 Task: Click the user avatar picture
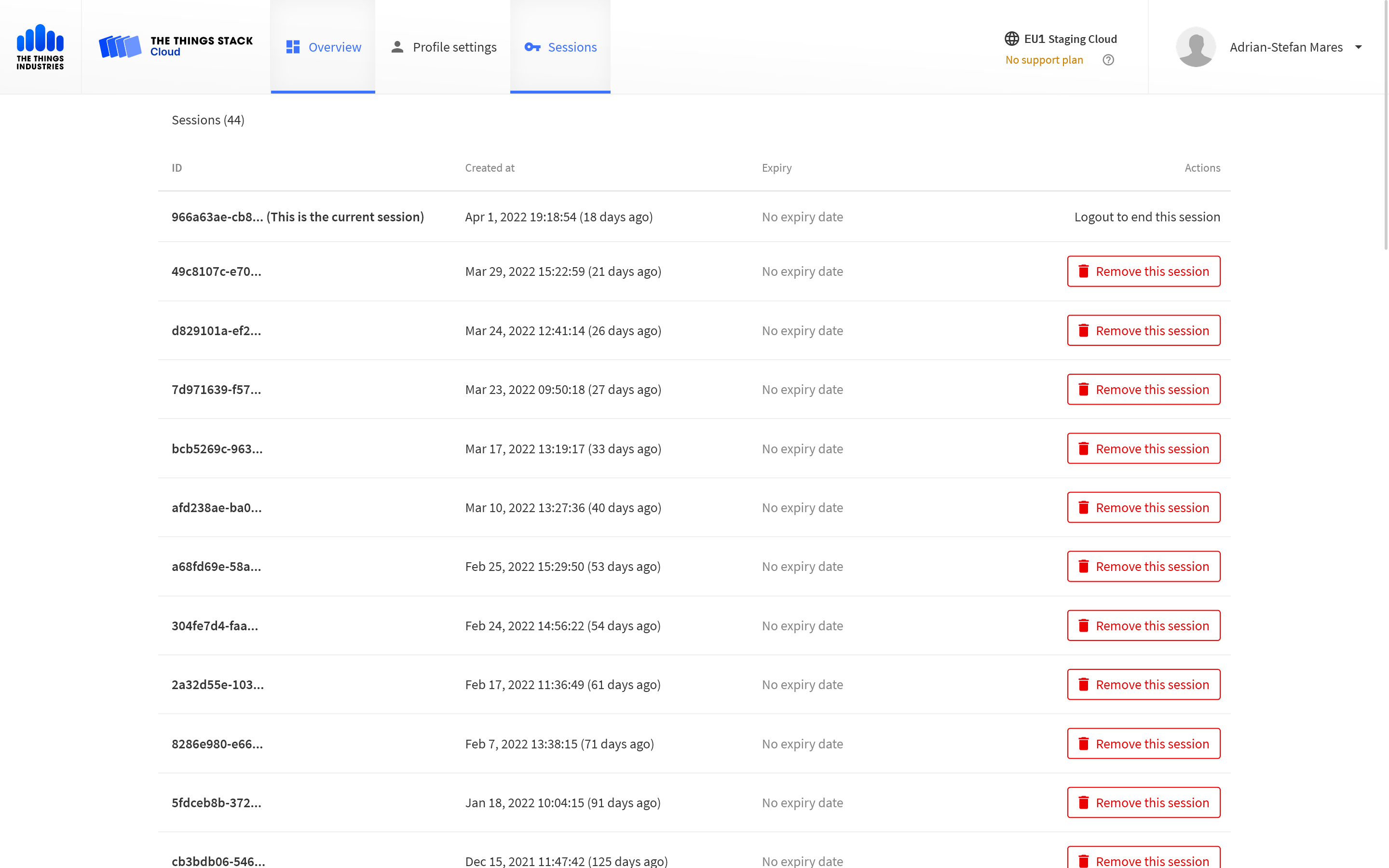point(1196,46)
